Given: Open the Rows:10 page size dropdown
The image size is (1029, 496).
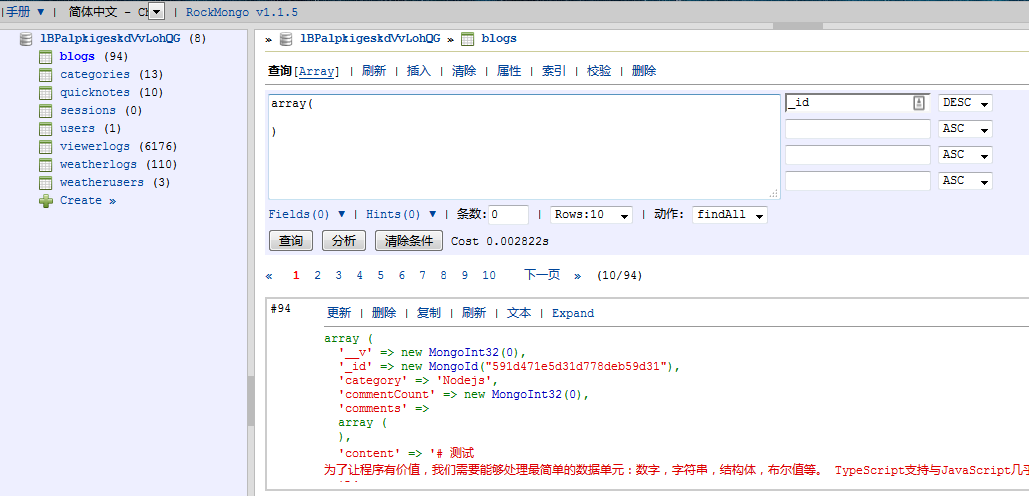Looking at the screenshot, I should pos(592,215).
